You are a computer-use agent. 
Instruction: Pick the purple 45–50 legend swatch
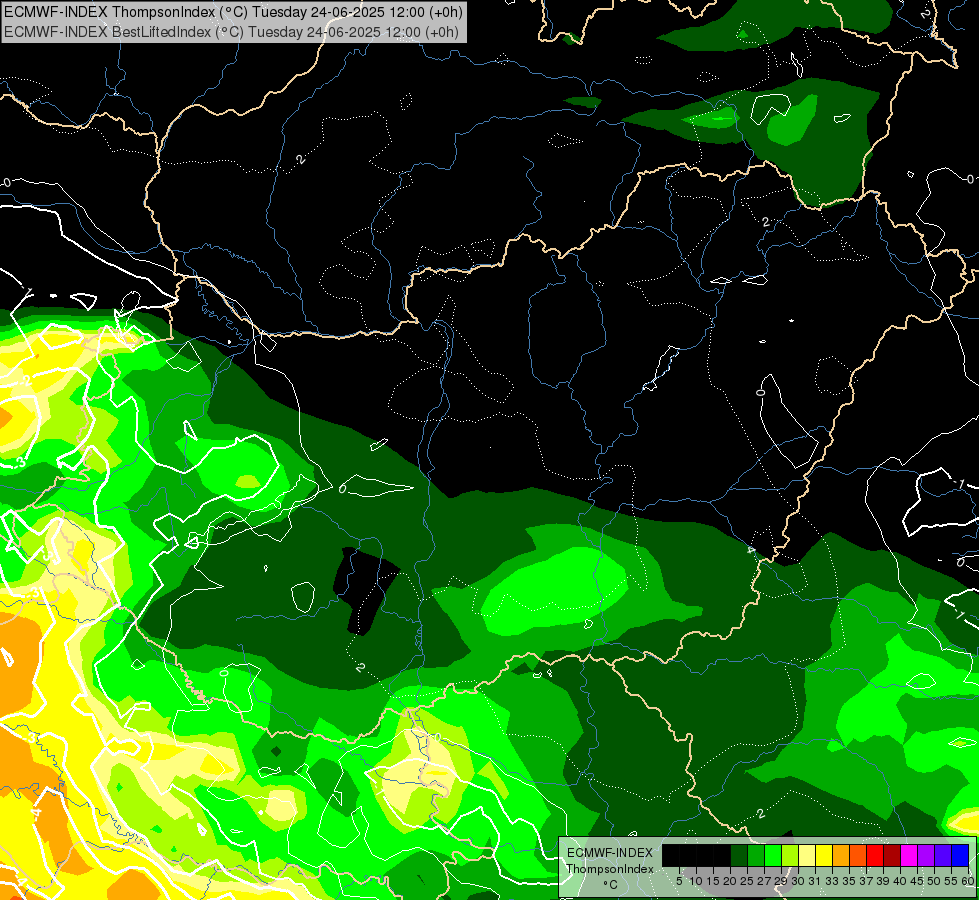click(x=926, y=855)
